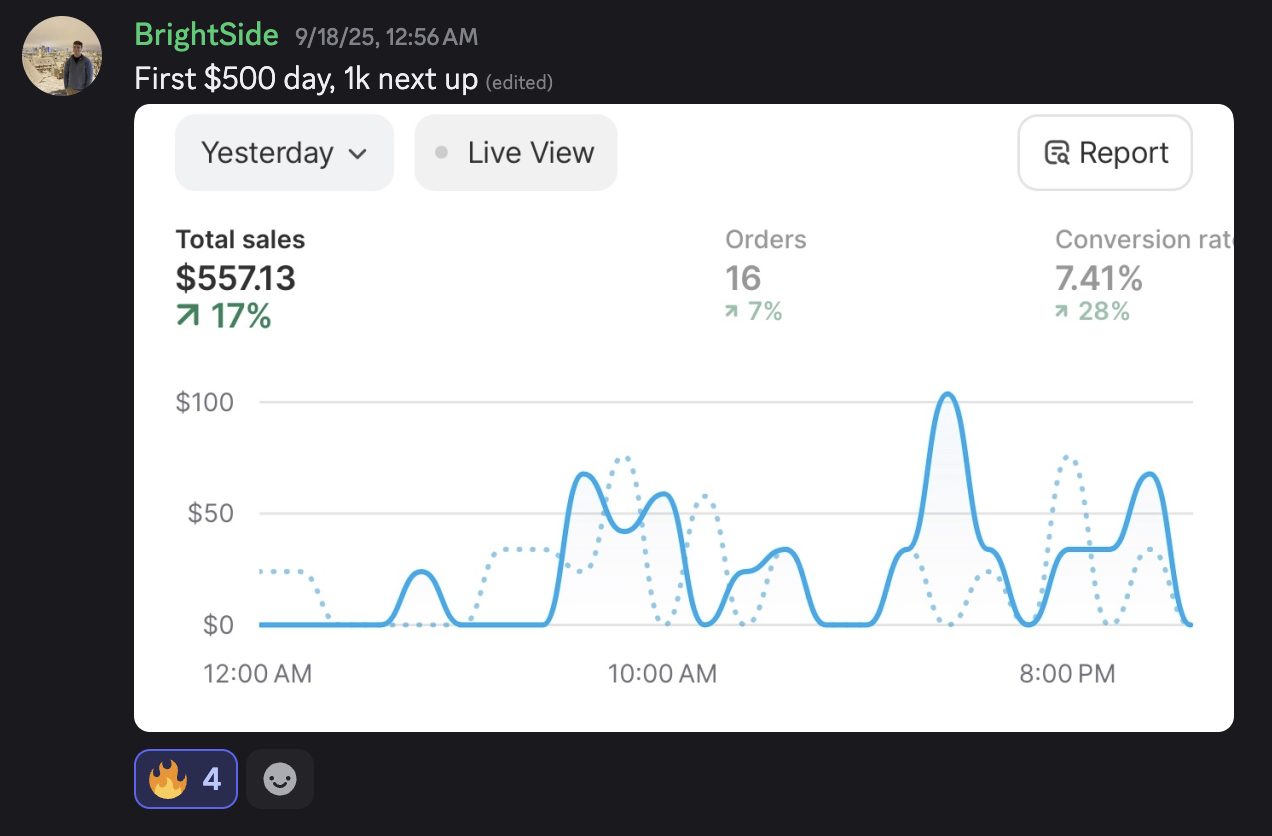Open BrightSide's profile avatar
Image resolution: width=1272 pixels, height=836 pixels.
click(x=62, y=56)
